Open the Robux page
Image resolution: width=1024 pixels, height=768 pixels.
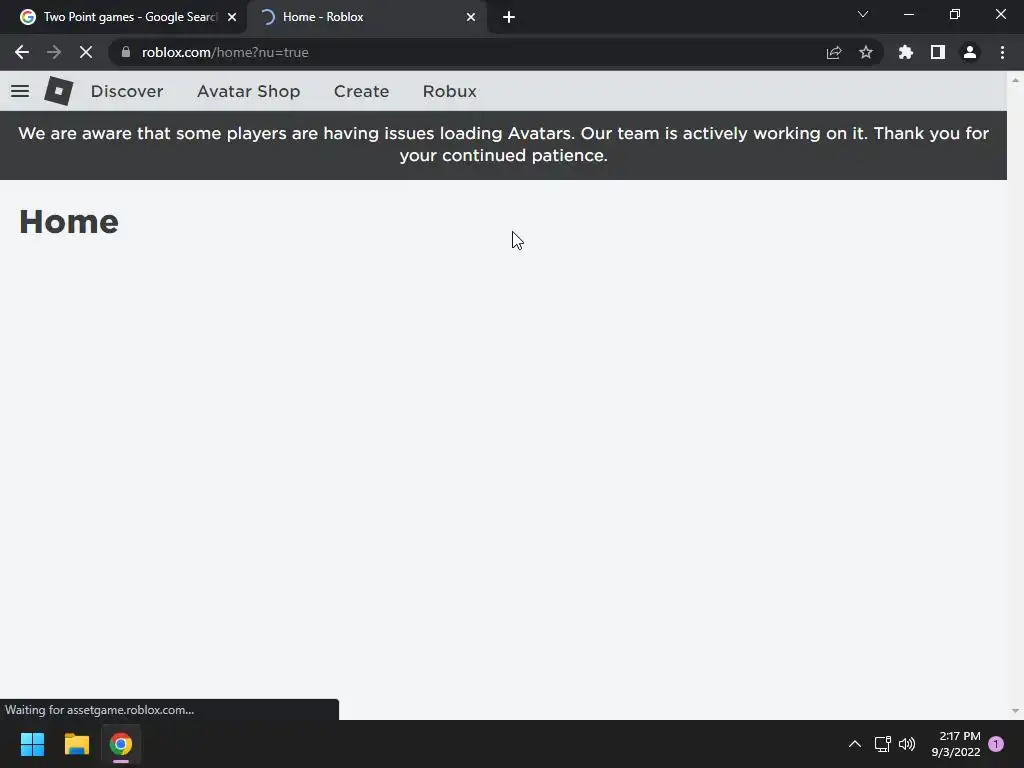(x=449, y=91)
